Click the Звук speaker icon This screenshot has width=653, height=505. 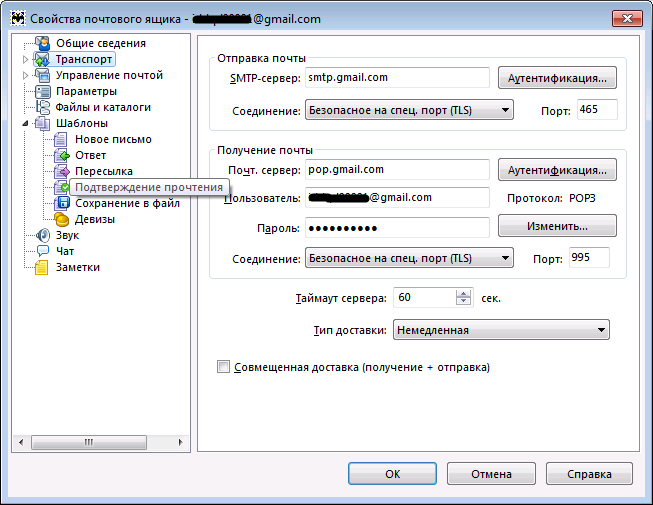[x=42, y=235]
